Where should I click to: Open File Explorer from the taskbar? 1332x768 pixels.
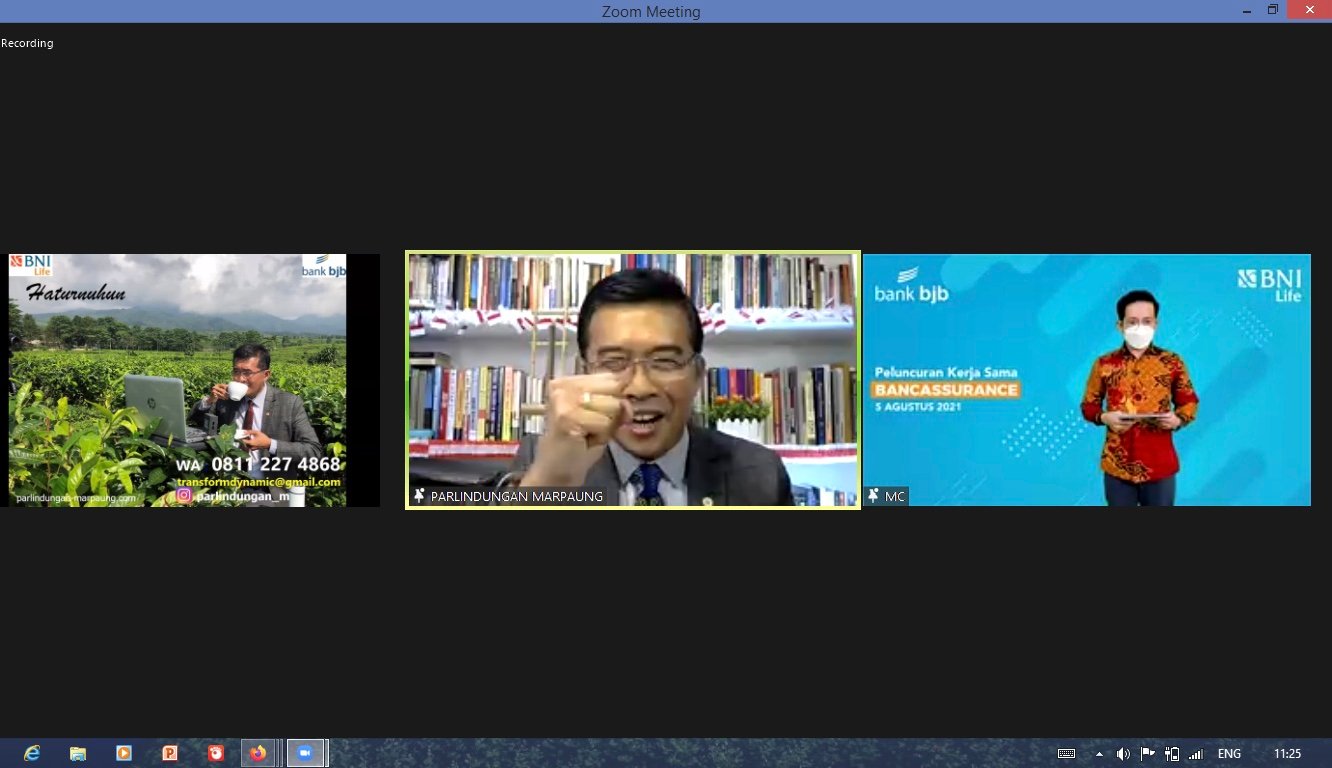coord(78,753)
